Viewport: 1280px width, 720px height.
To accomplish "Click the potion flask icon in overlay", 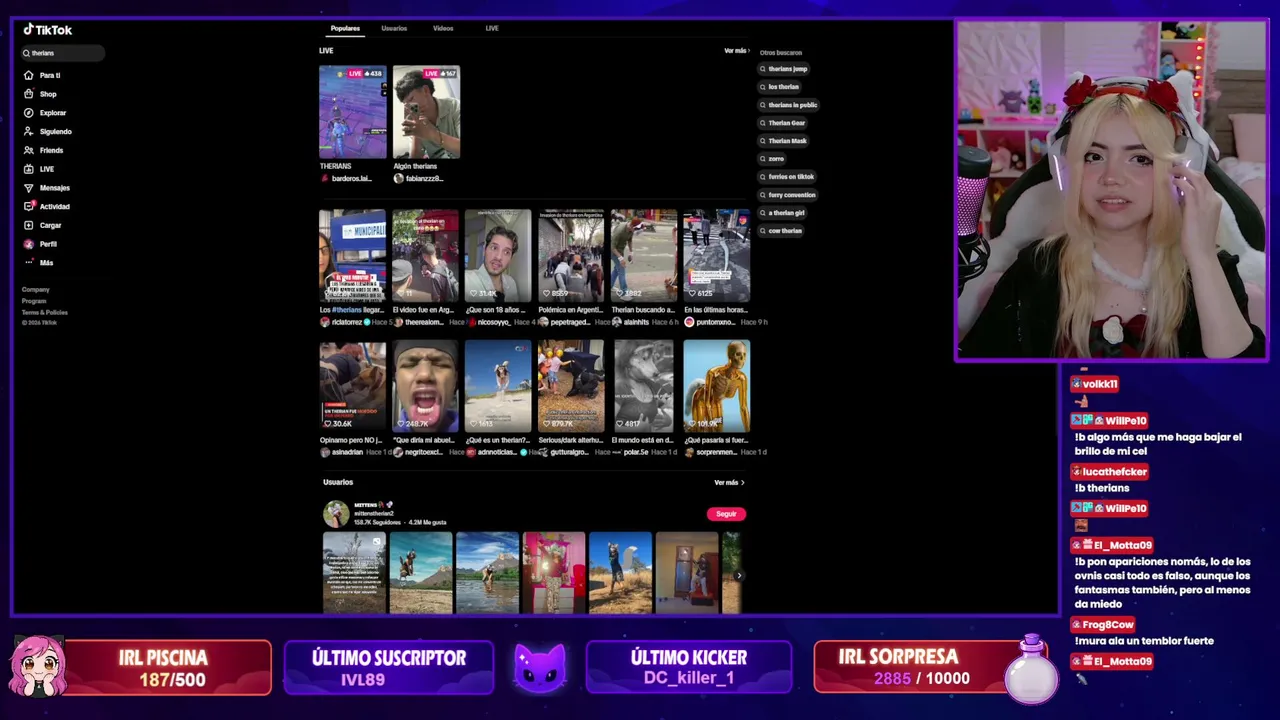I will tap(1032, 669).
